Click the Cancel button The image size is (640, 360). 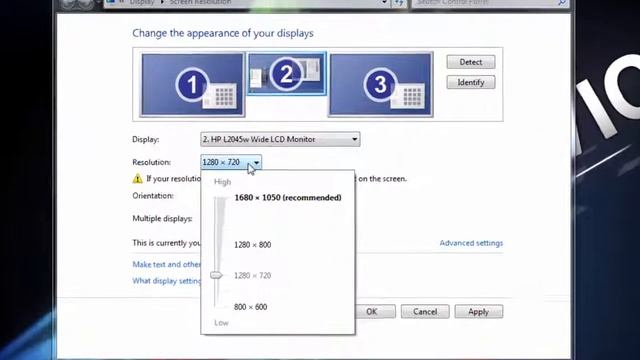[425, 311]
